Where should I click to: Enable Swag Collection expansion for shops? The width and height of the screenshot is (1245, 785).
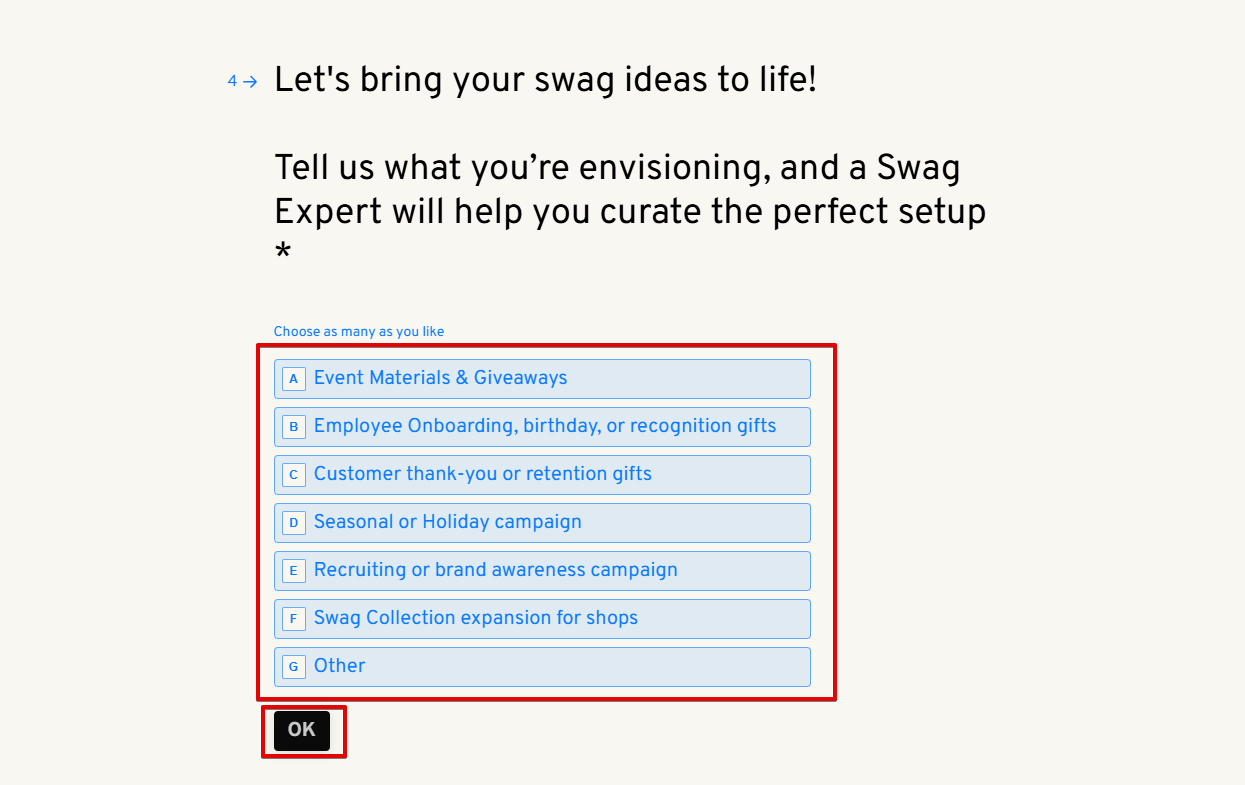click(x=476, y=618)
